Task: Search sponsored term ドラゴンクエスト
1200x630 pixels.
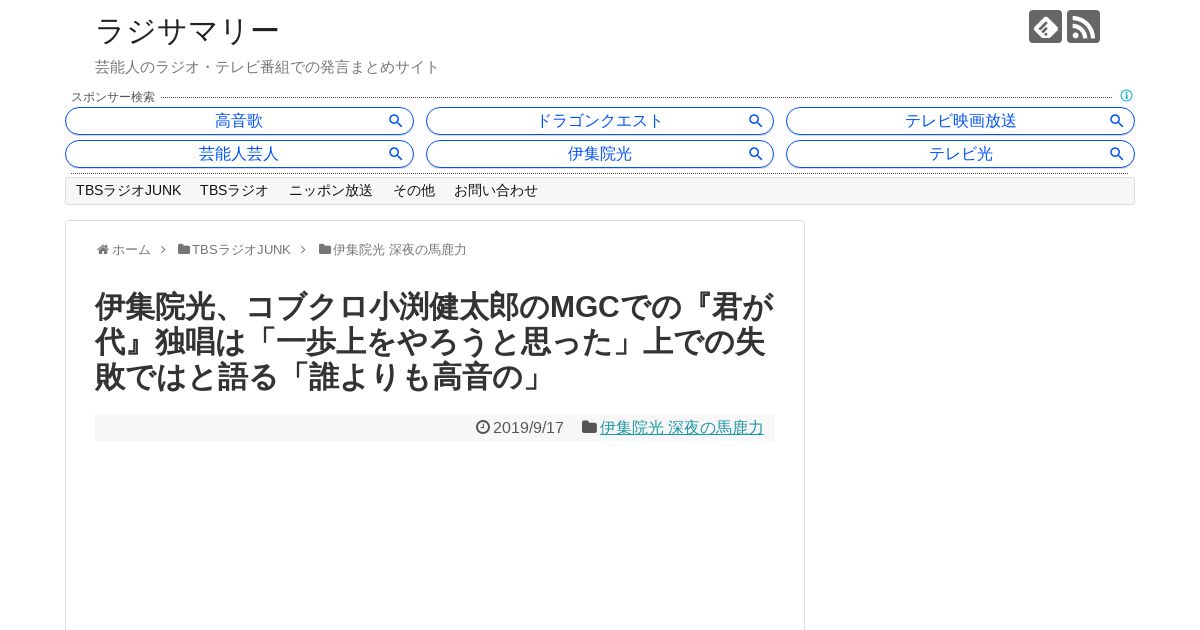Action: point(600,121)
